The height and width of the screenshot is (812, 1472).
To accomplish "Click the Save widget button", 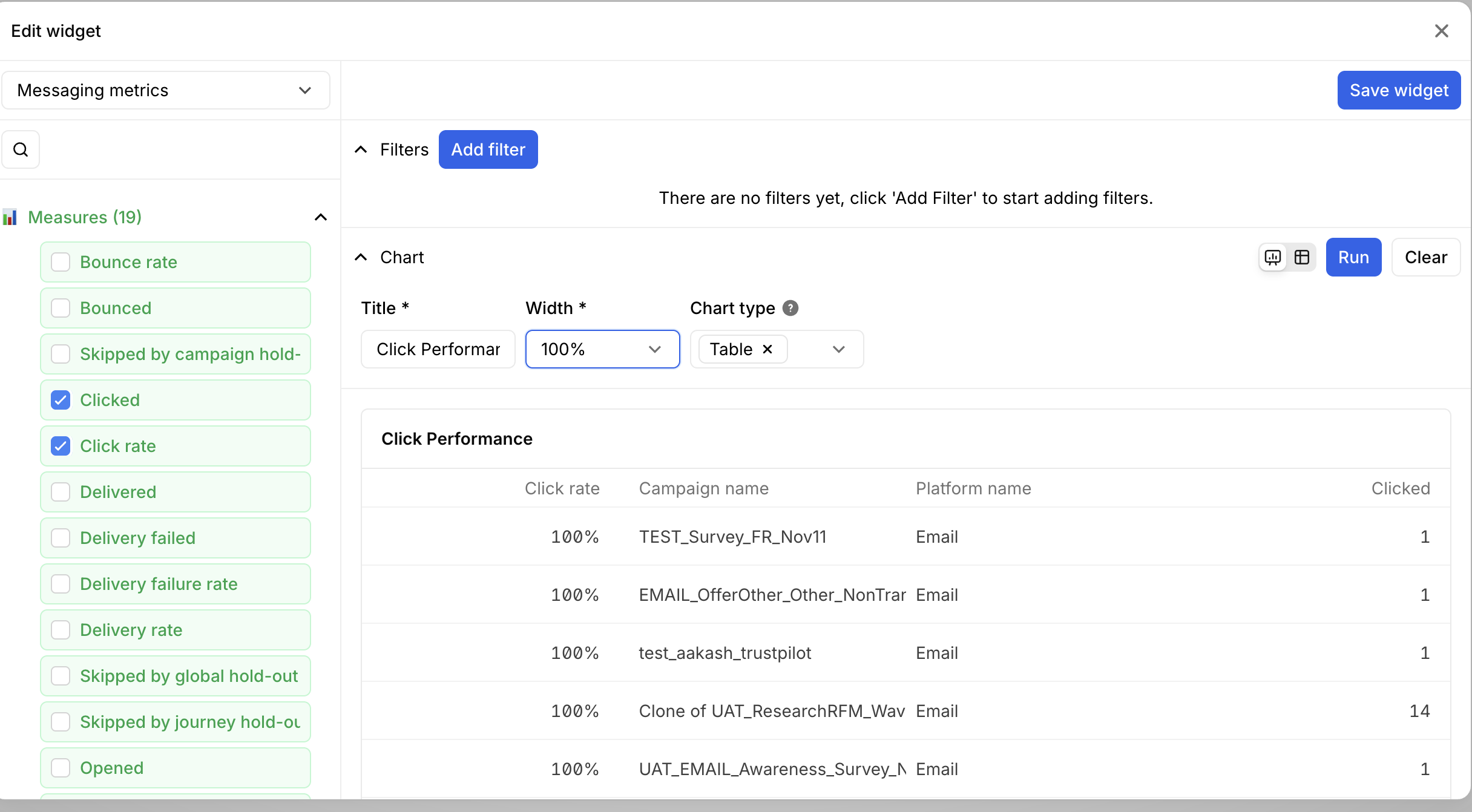I will 1398,90.
